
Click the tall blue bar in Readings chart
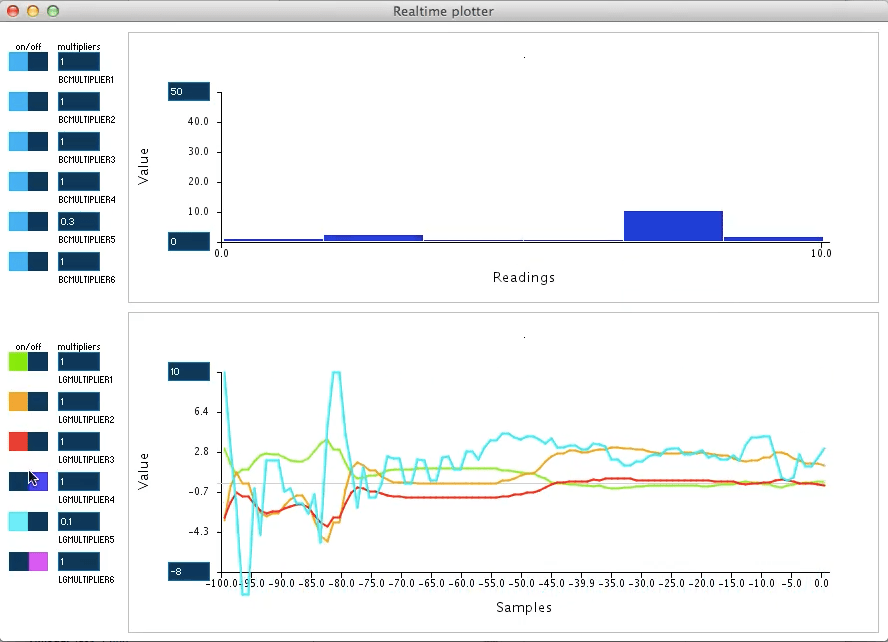[673, 224]
